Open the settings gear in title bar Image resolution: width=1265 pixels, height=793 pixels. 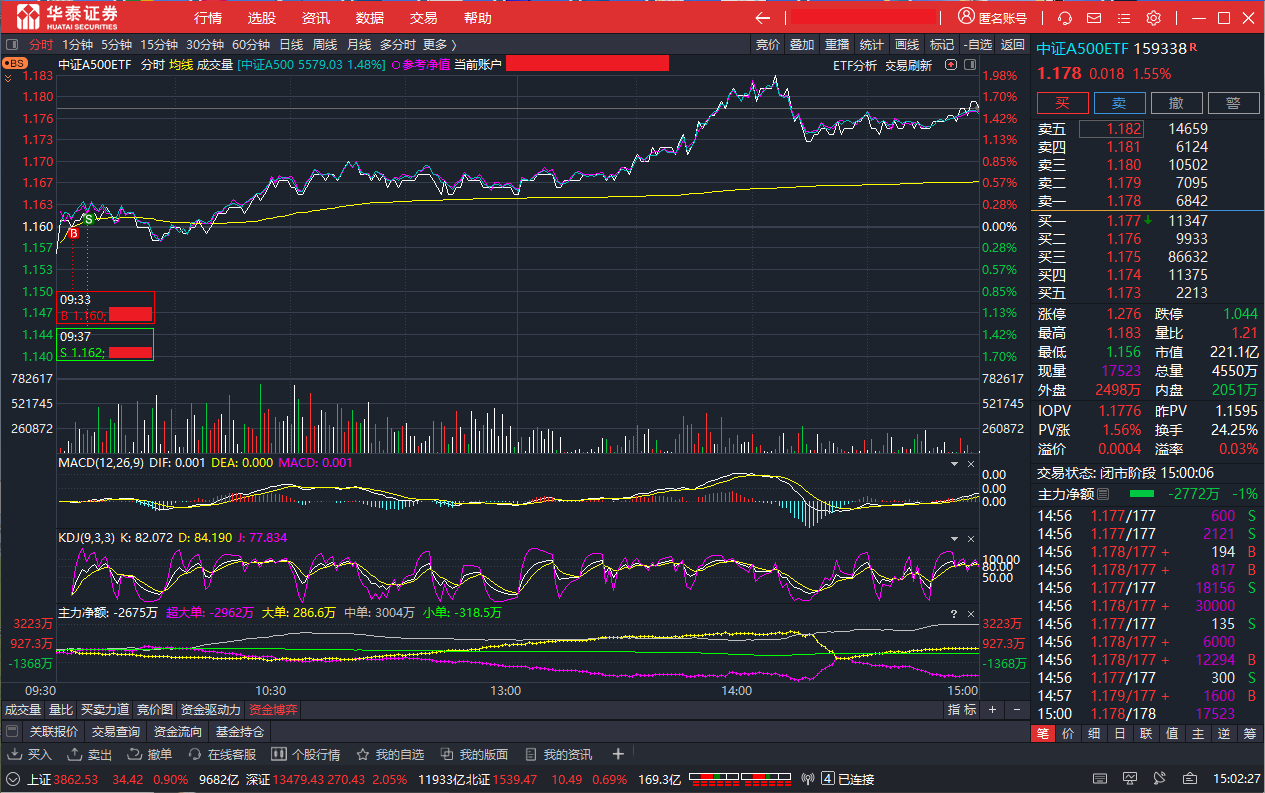1153,18
